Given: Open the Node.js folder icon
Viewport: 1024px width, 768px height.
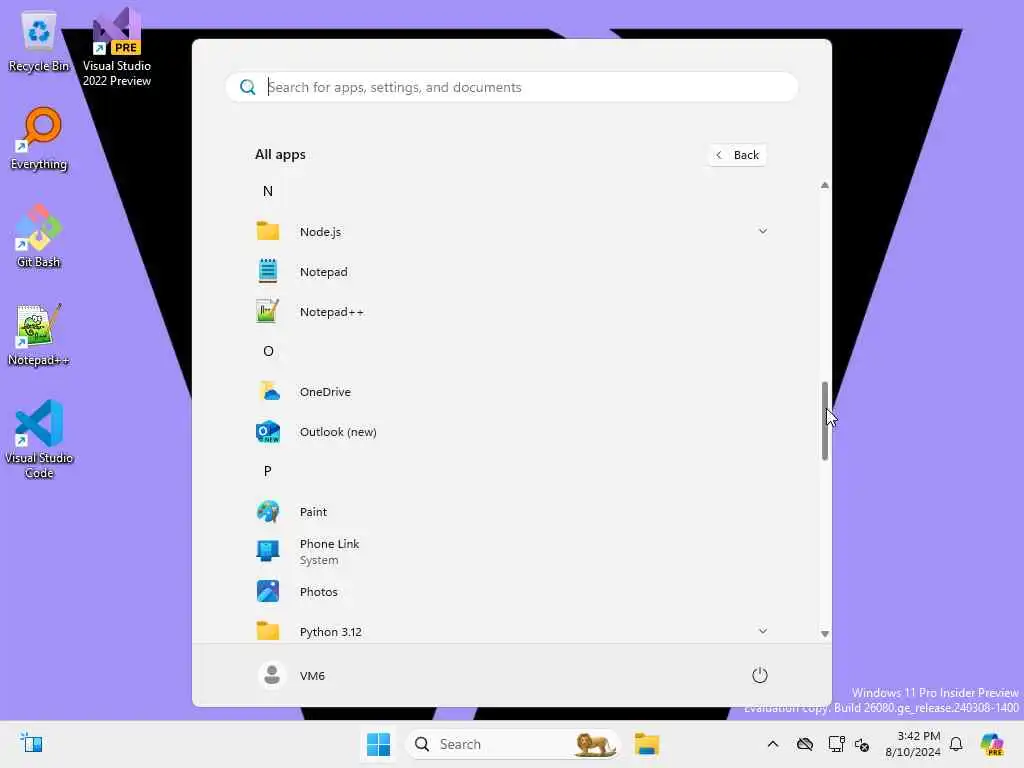Looking at the screenshot, I should click(268, 231).
